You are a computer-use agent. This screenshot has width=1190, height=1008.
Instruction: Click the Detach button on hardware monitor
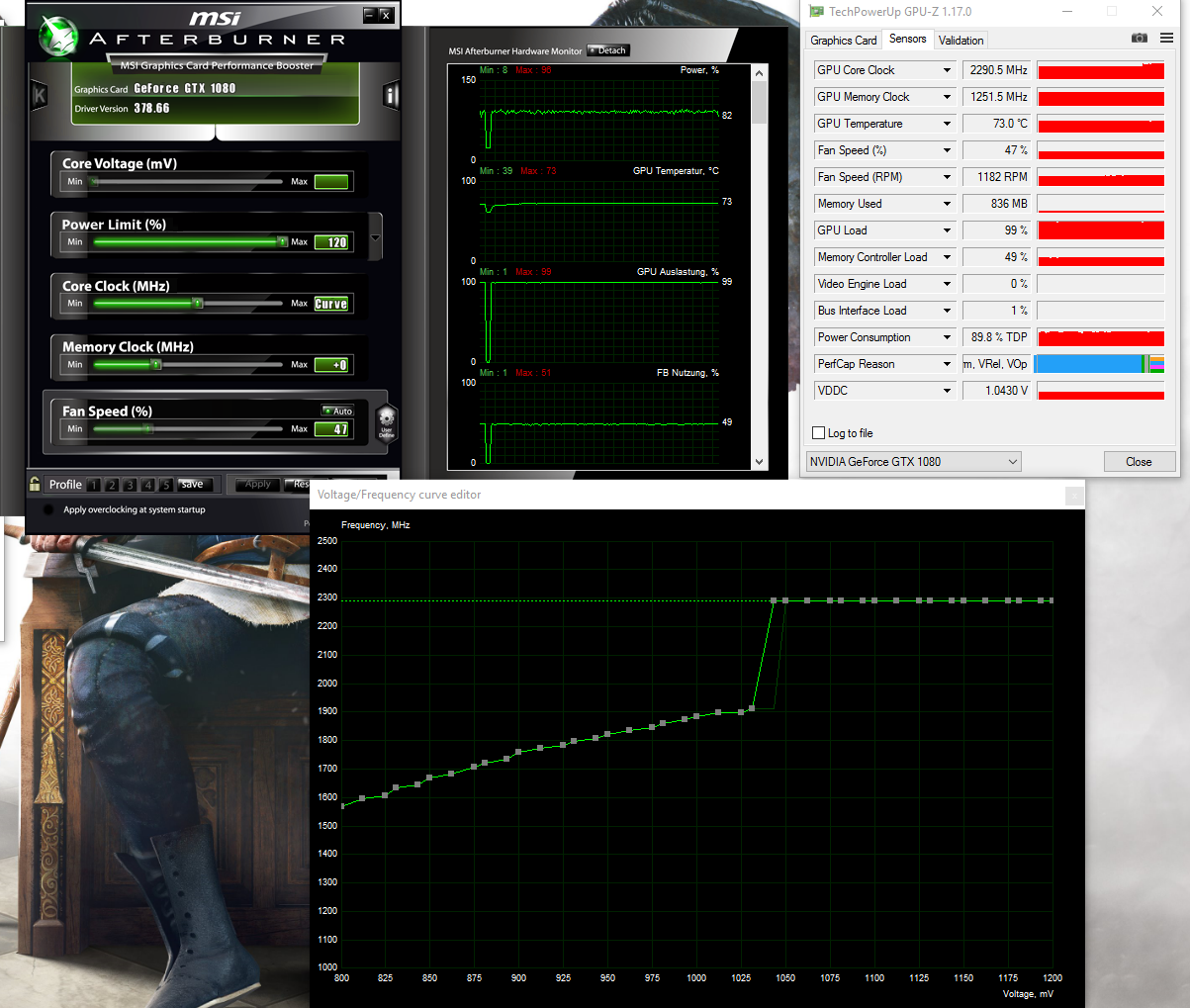click(607, 50)
